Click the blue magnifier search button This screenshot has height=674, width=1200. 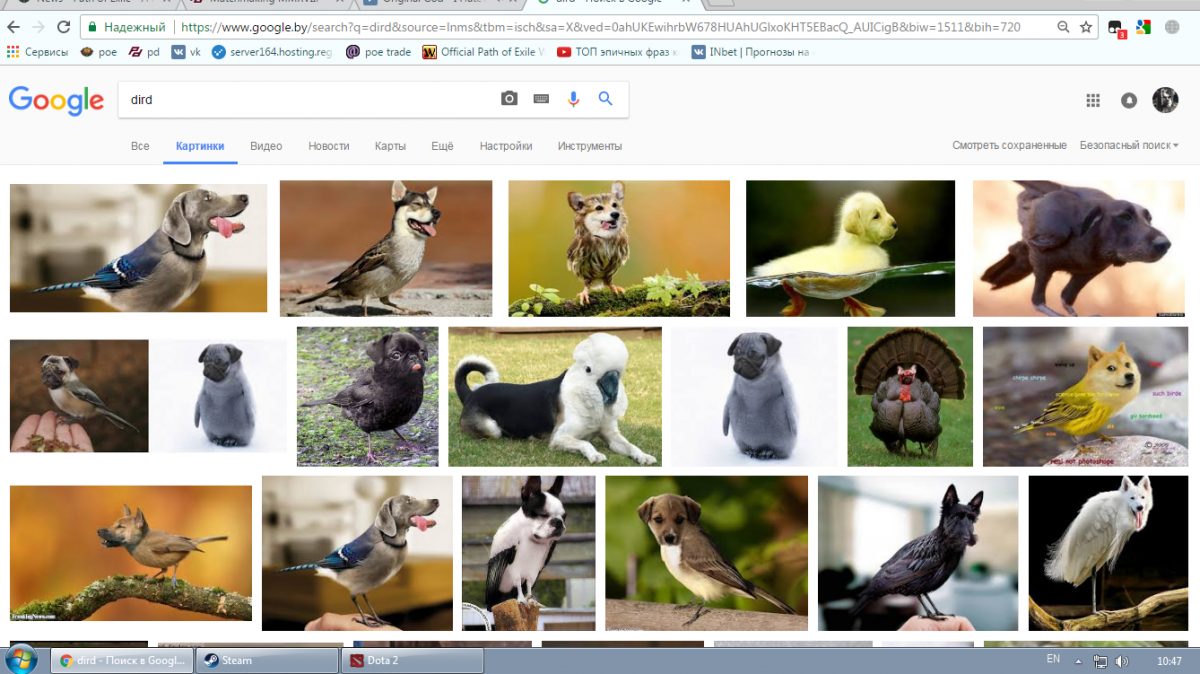[605, 99]
